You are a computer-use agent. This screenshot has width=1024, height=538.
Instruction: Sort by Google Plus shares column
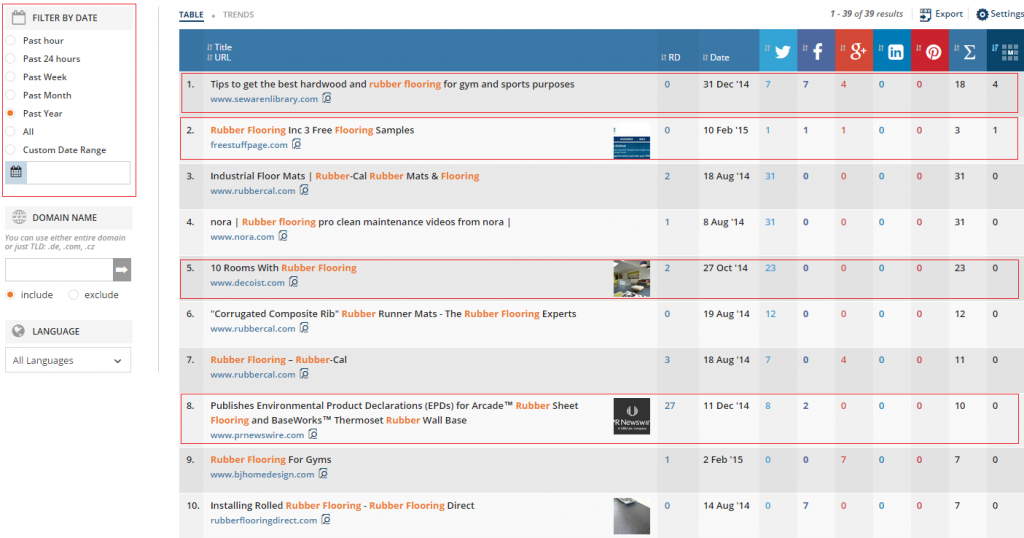[x=854, y=51]
